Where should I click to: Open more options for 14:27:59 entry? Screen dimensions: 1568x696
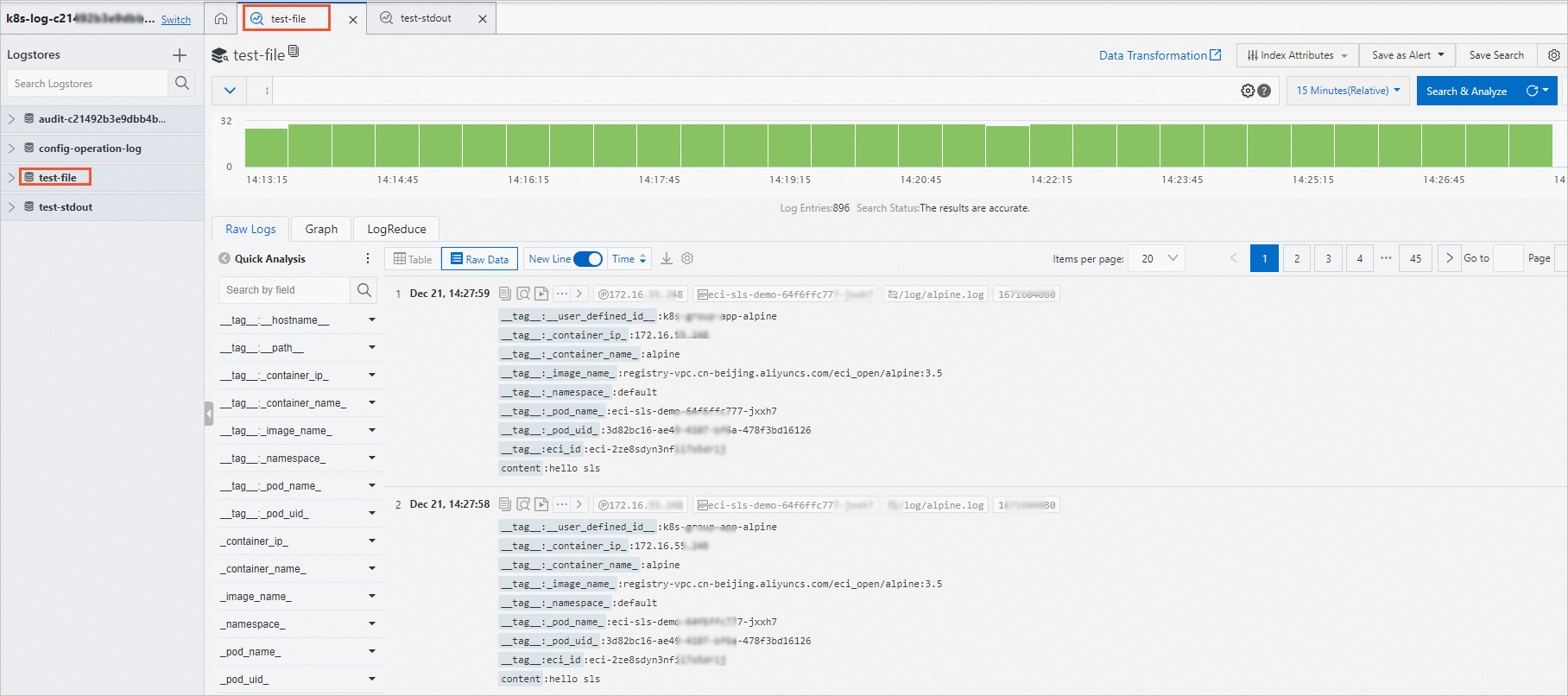562,294
